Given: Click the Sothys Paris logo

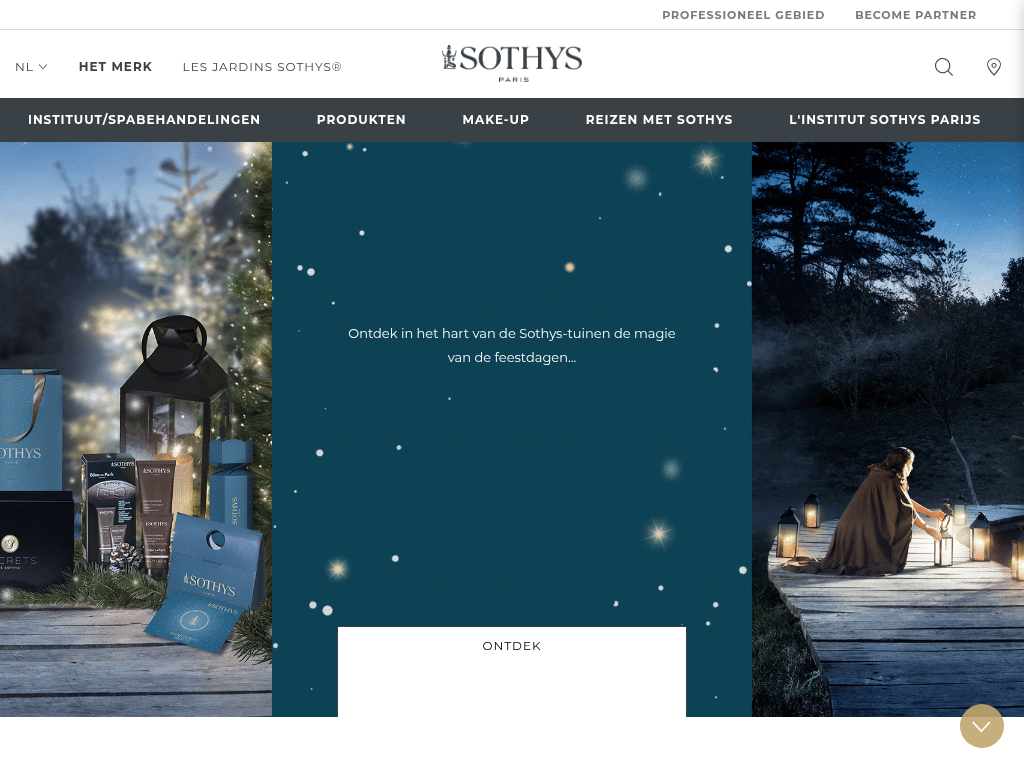Looking at the screenshot, I should click(512, 63).
